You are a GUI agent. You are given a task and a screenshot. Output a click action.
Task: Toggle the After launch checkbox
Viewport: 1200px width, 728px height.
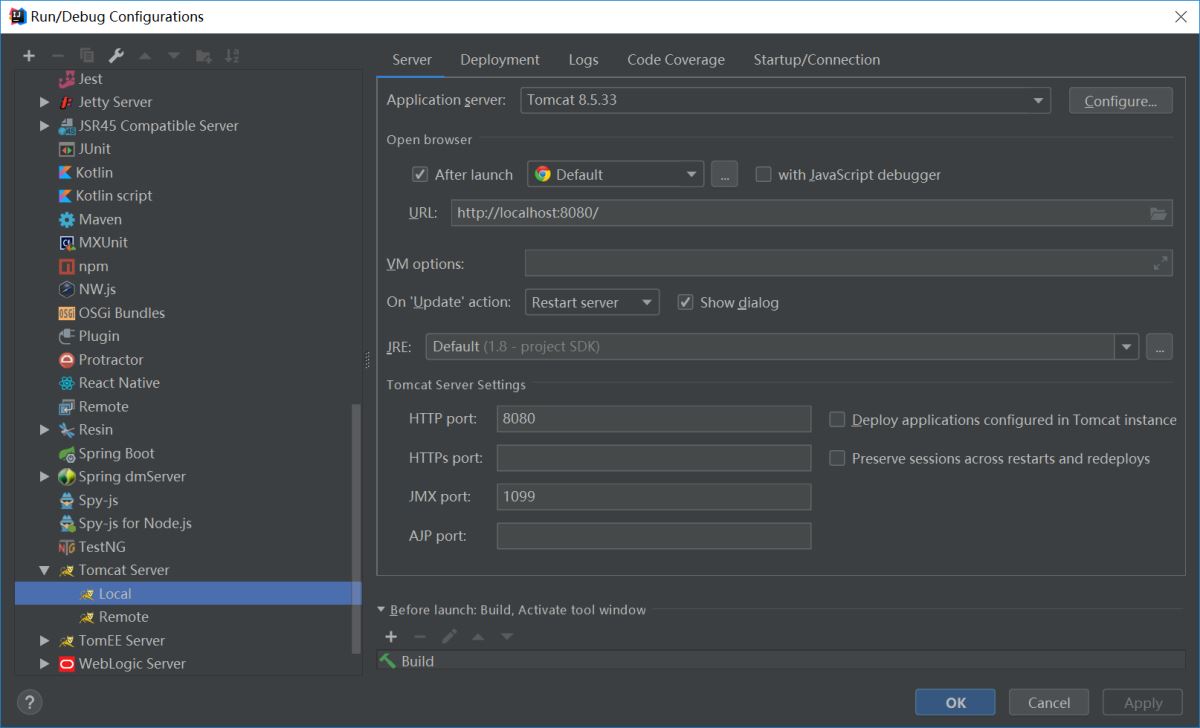point(420,174)
